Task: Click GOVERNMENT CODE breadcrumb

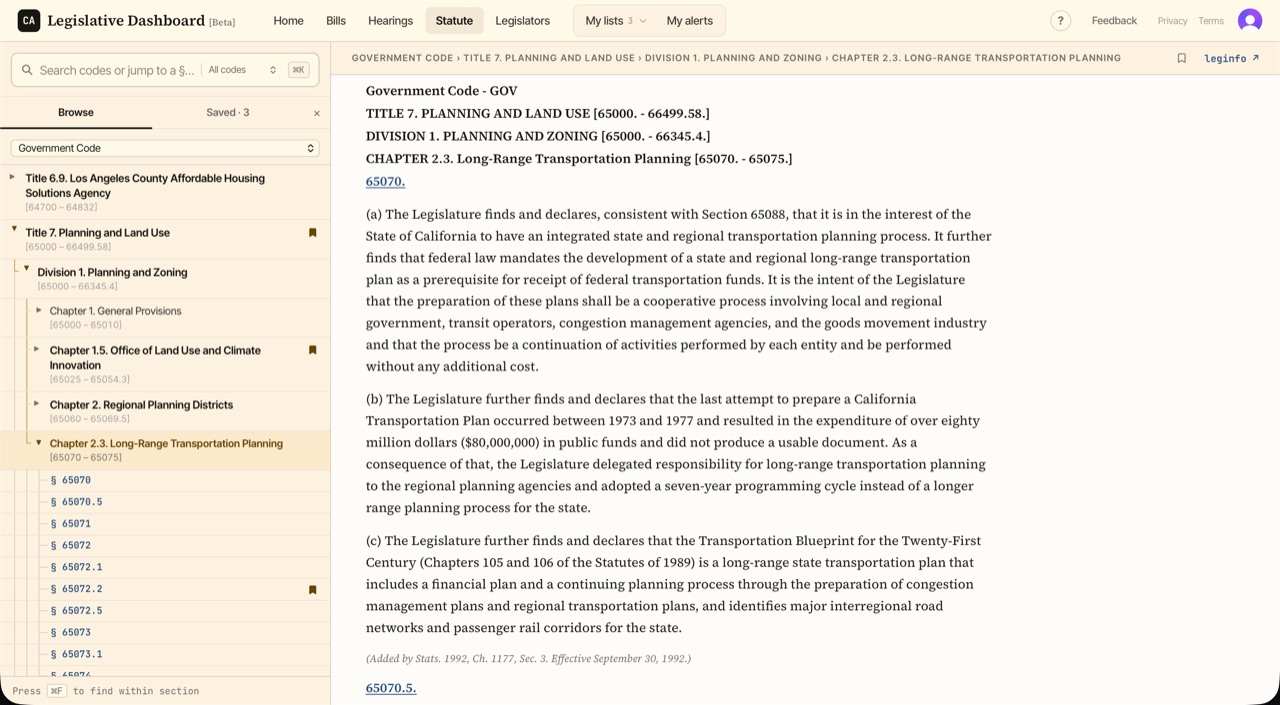Action: click(402, 58)
